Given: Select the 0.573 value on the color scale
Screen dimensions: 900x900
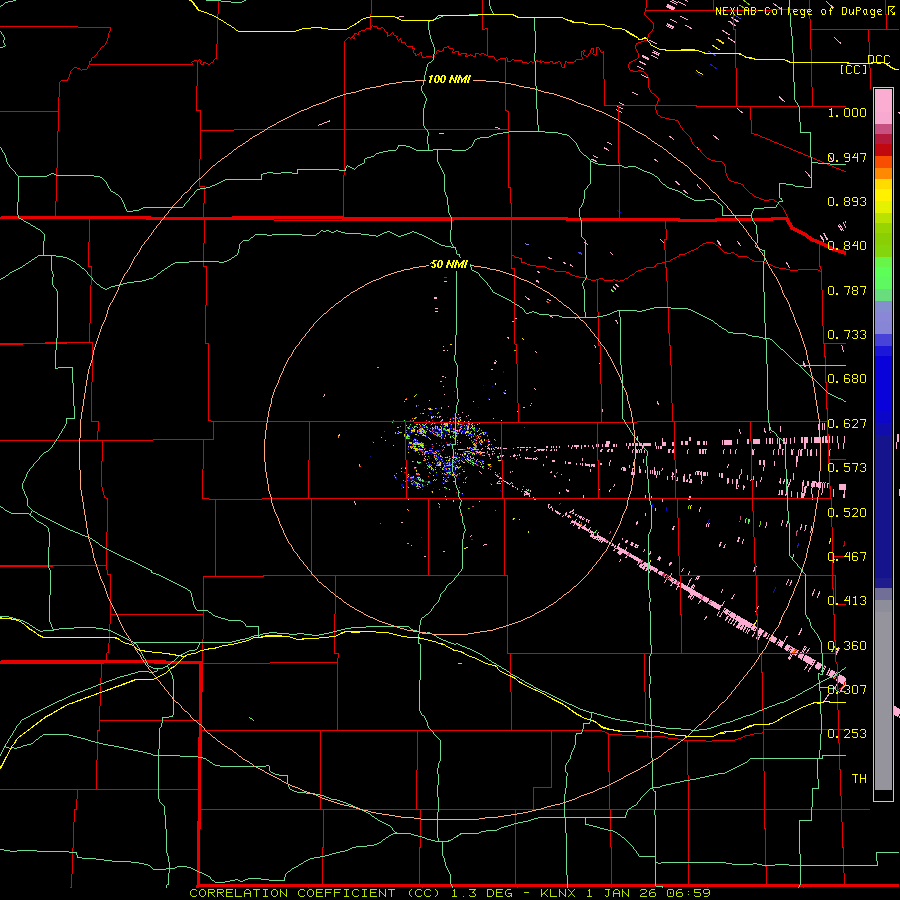Looking at the screenshot, I should coord(847,467).
